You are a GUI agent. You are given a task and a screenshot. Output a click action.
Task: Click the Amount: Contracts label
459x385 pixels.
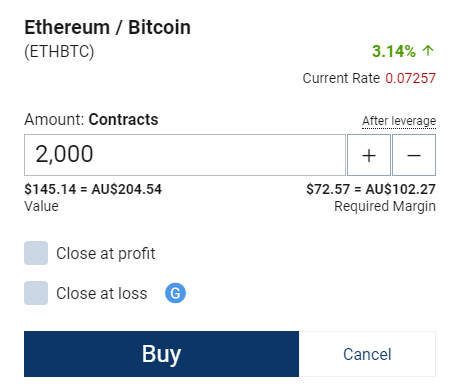point(91,119)
